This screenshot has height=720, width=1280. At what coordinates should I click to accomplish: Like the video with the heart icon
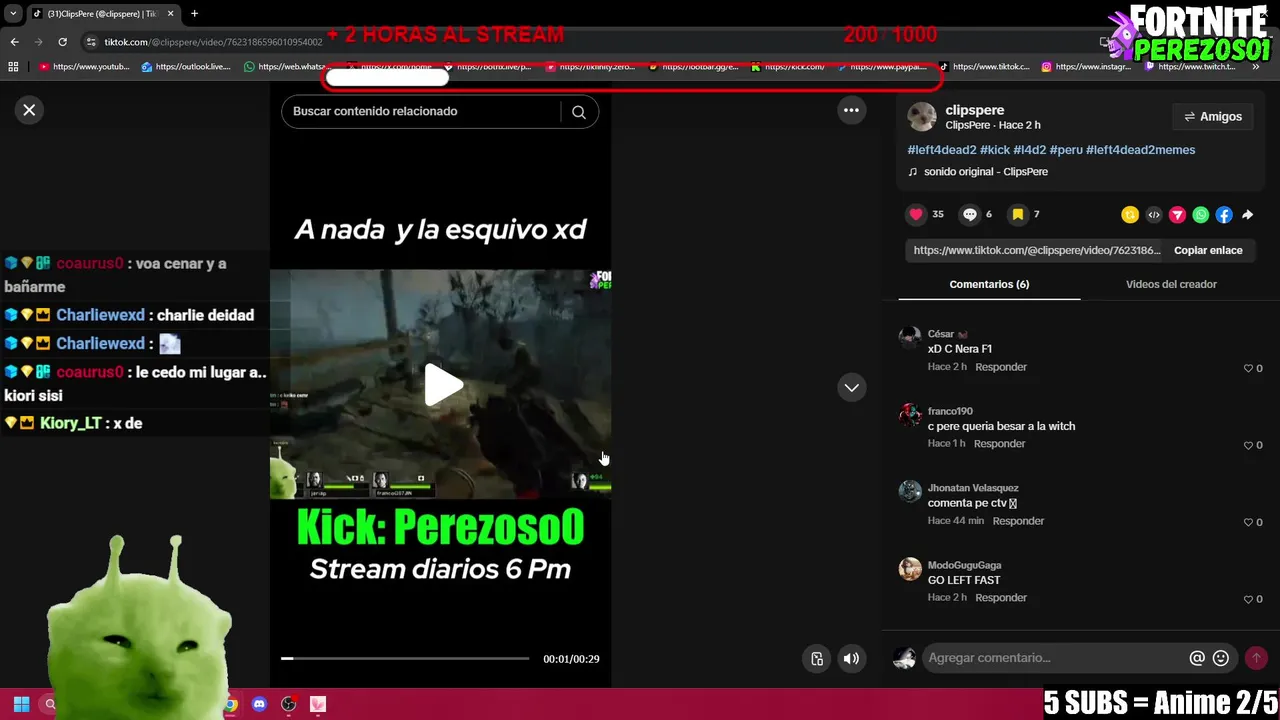[x=916, y=214]
